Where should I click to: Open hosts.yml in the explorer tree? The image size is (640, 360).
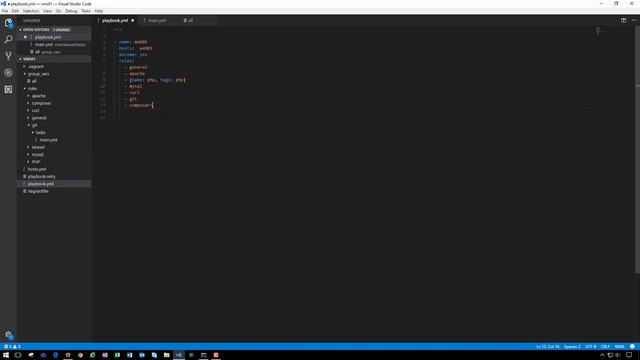(x=54, y=169)
